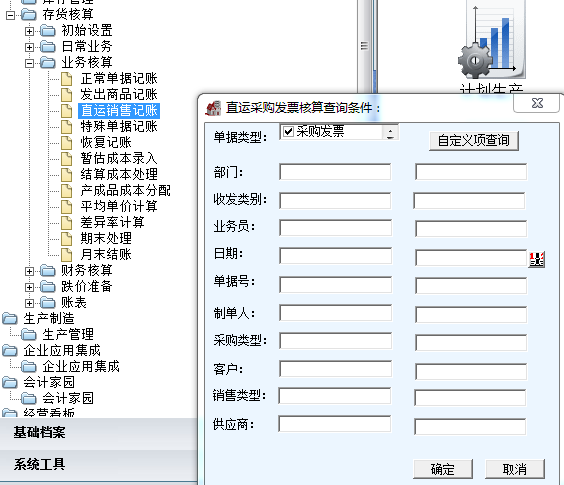Select 暂估成本录入 in the tree
Image resolution: width=564 pixels, height=485 pixels.
tap(119, 158)
